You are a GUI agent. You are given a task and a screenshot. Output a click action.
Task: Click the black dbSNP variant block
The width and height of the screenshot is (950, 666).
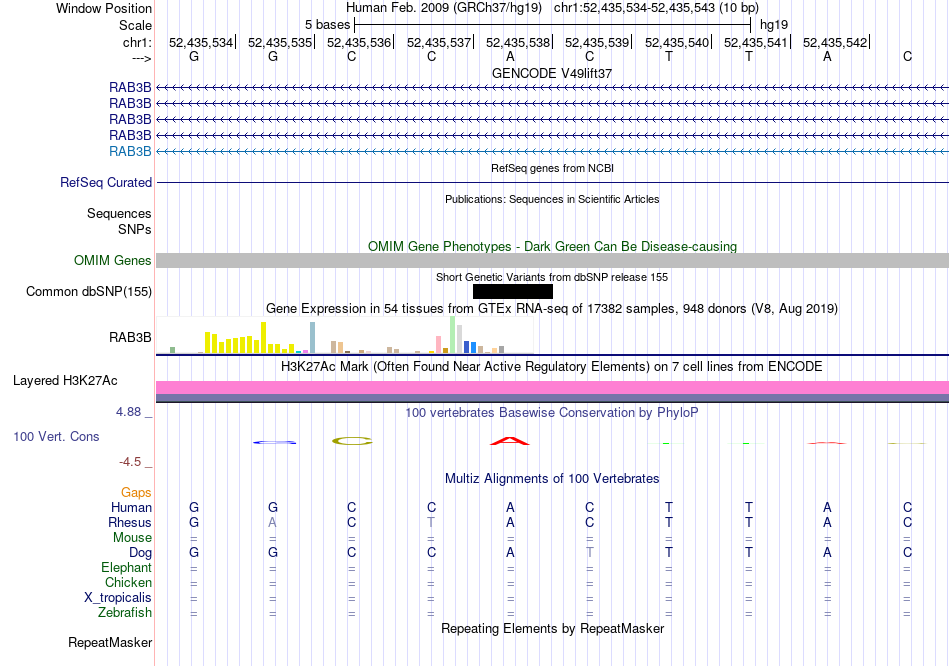click(513, 291)
